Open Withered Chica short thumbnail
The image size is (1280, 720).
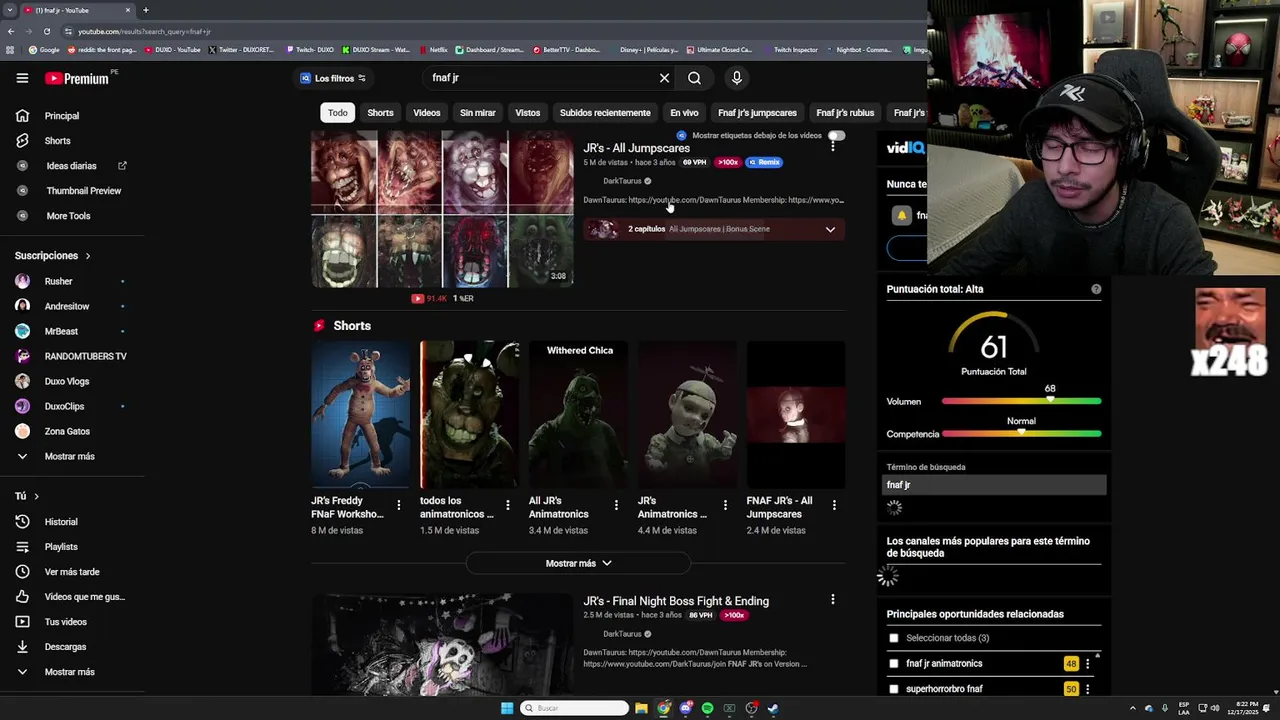[578, 415]
